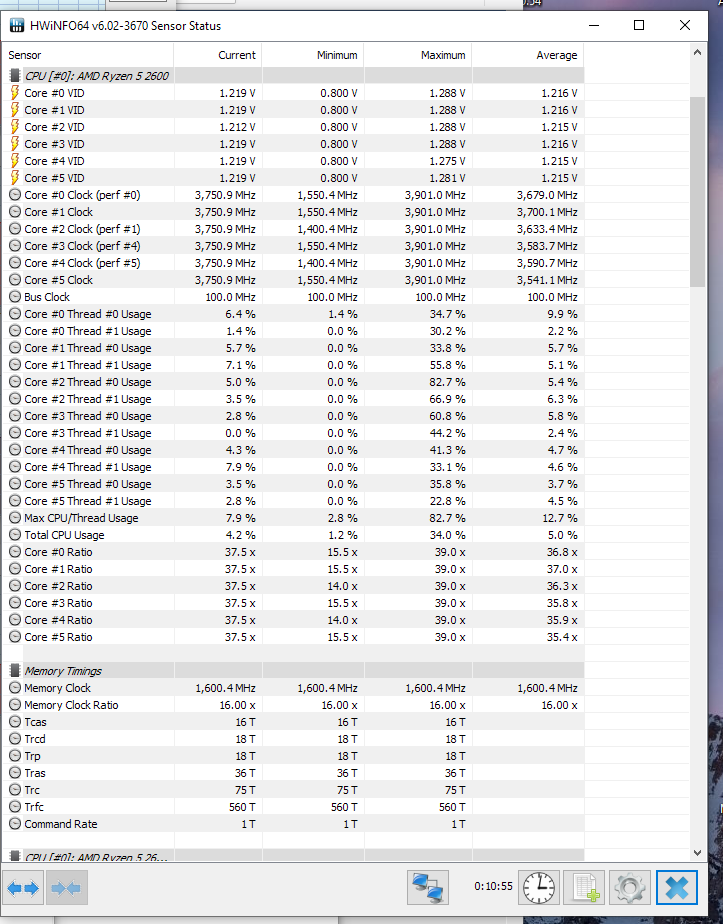This screenshot has height=924, width=723.
Task: Click the icon beside Tcas row
Action: tap(15, 722)
